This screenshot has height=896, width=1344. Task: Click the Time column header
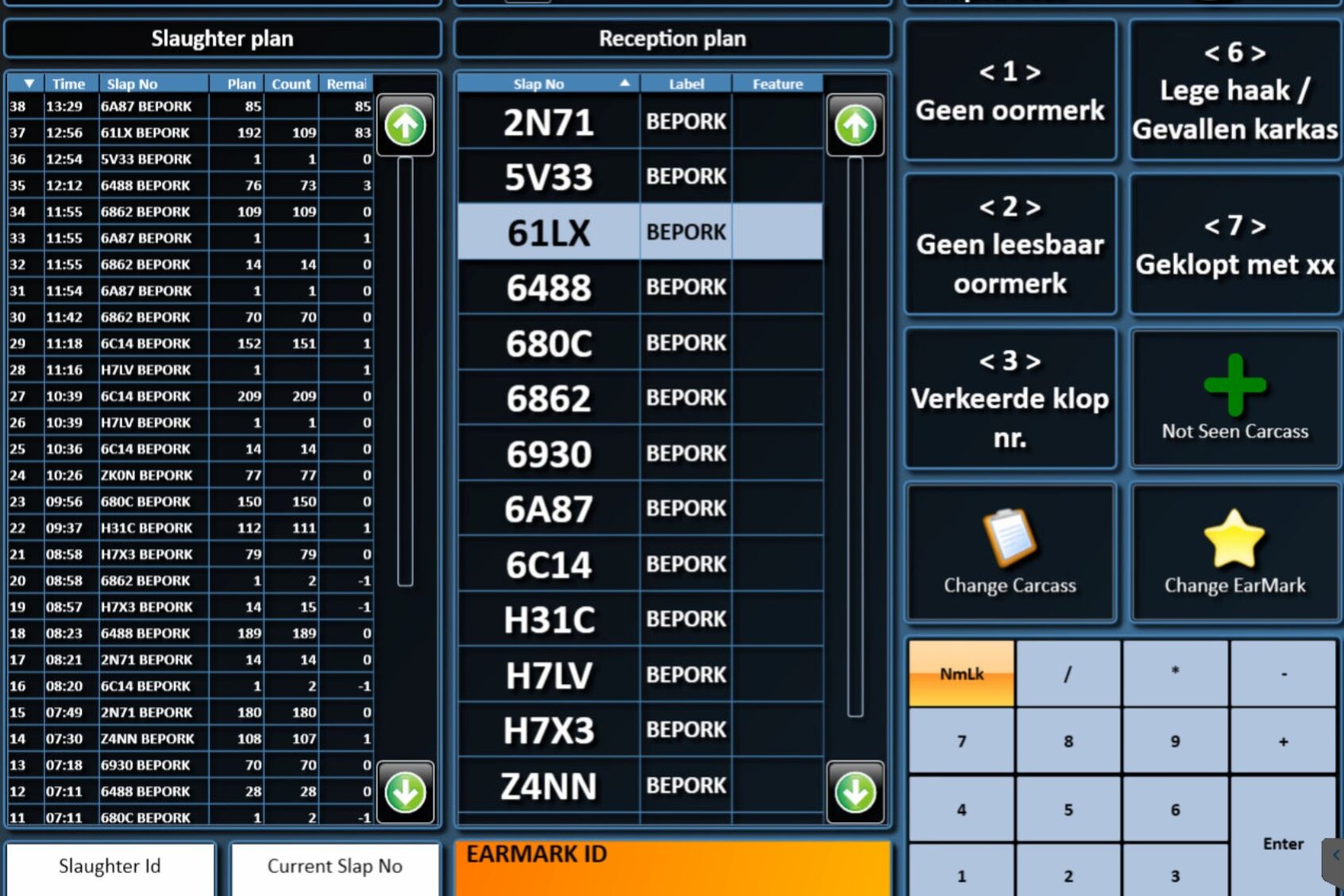point(68,83)
